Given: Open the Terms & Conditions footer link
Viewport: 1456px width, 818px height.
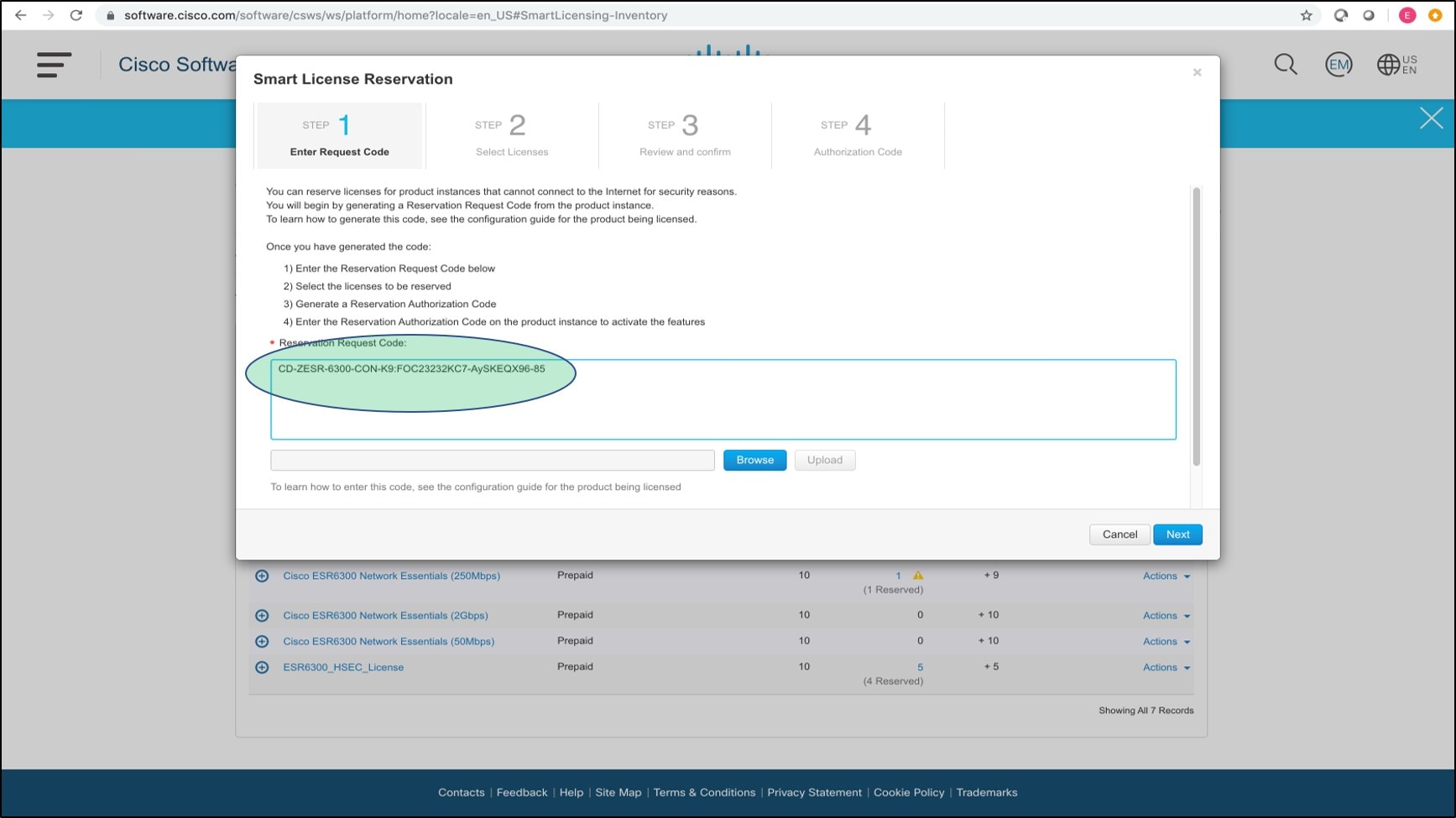Looking at the screenshot, I should point(704,793).
